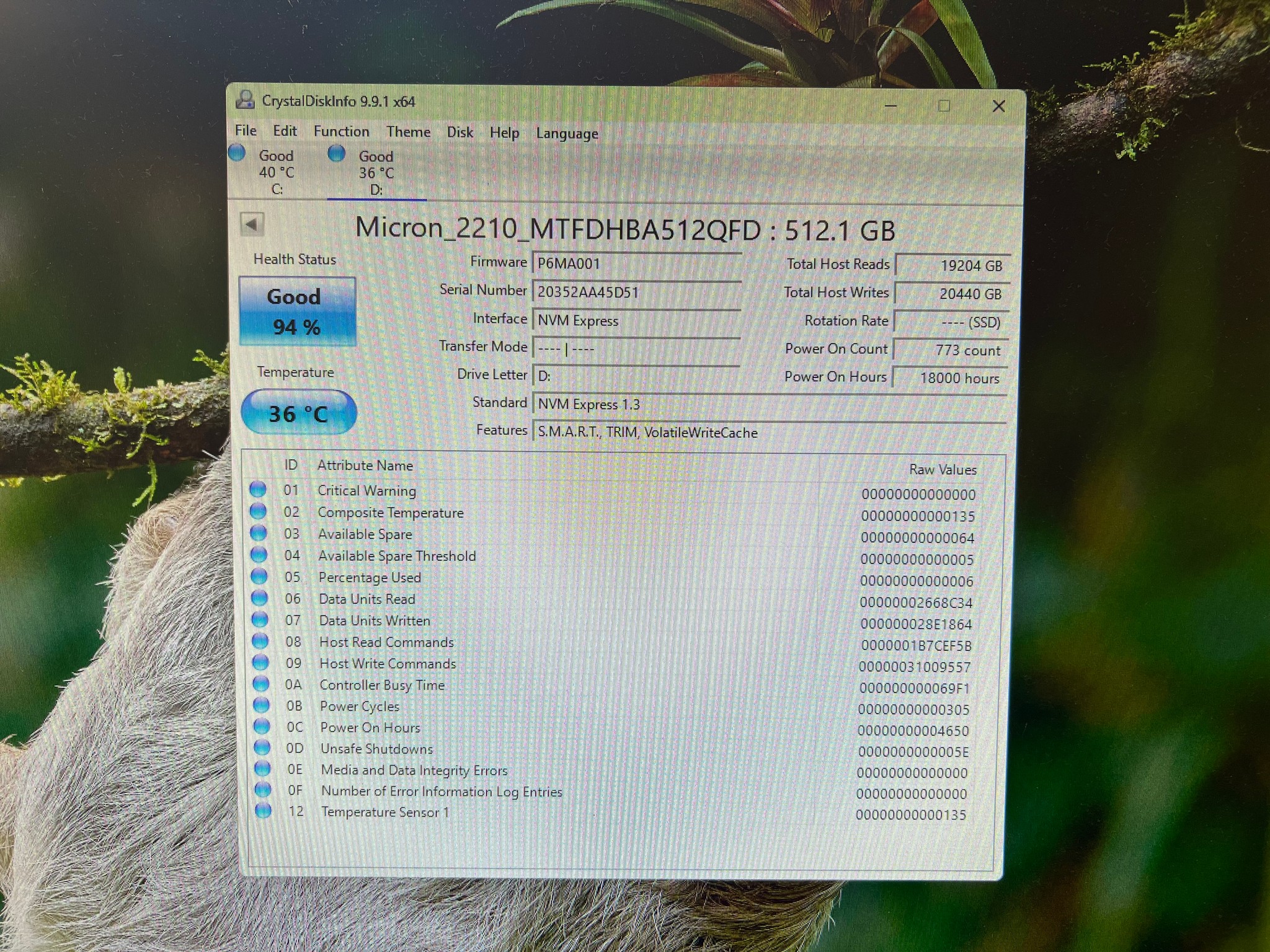Viewport: 1270px width, 952px height.
Task: Open the Edit menu
Action: coord(285,131)
